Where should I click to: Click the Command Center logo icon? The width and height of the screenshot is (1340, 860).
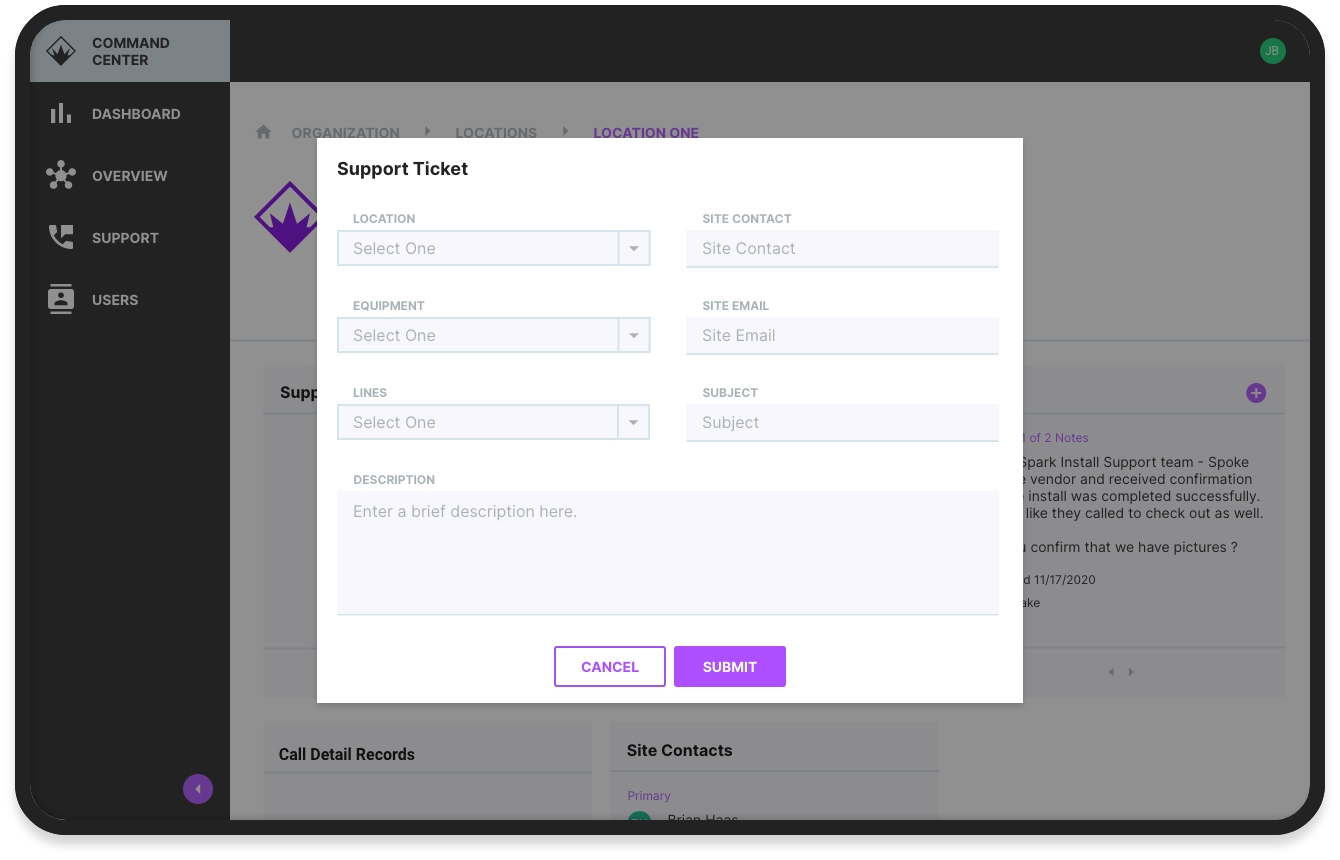tap(61, 52)
